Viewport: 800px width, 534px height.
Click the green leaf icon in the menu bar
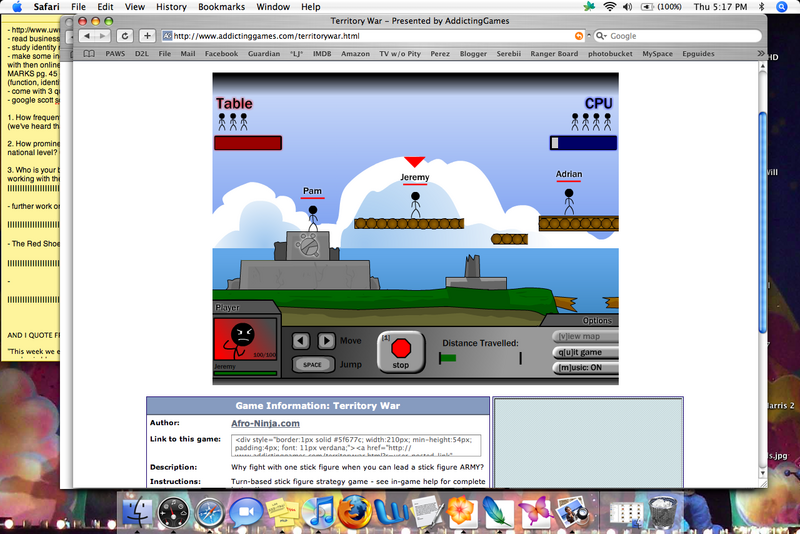(590, 7)
